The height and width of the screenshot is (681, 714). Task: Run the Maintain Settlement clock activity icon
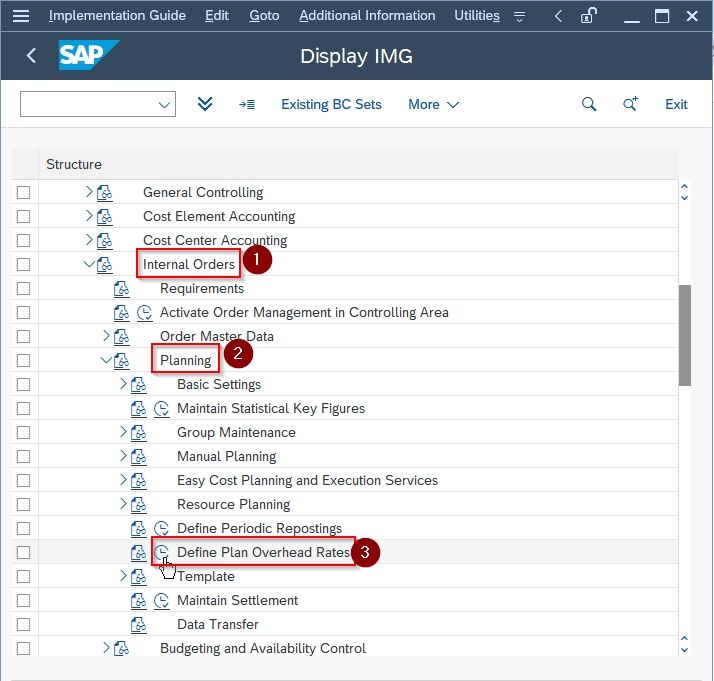click(x=161, y=601)
